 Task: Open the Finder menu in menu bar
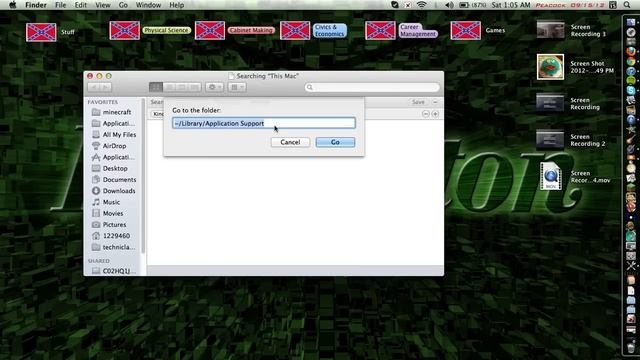pos(36,5)
